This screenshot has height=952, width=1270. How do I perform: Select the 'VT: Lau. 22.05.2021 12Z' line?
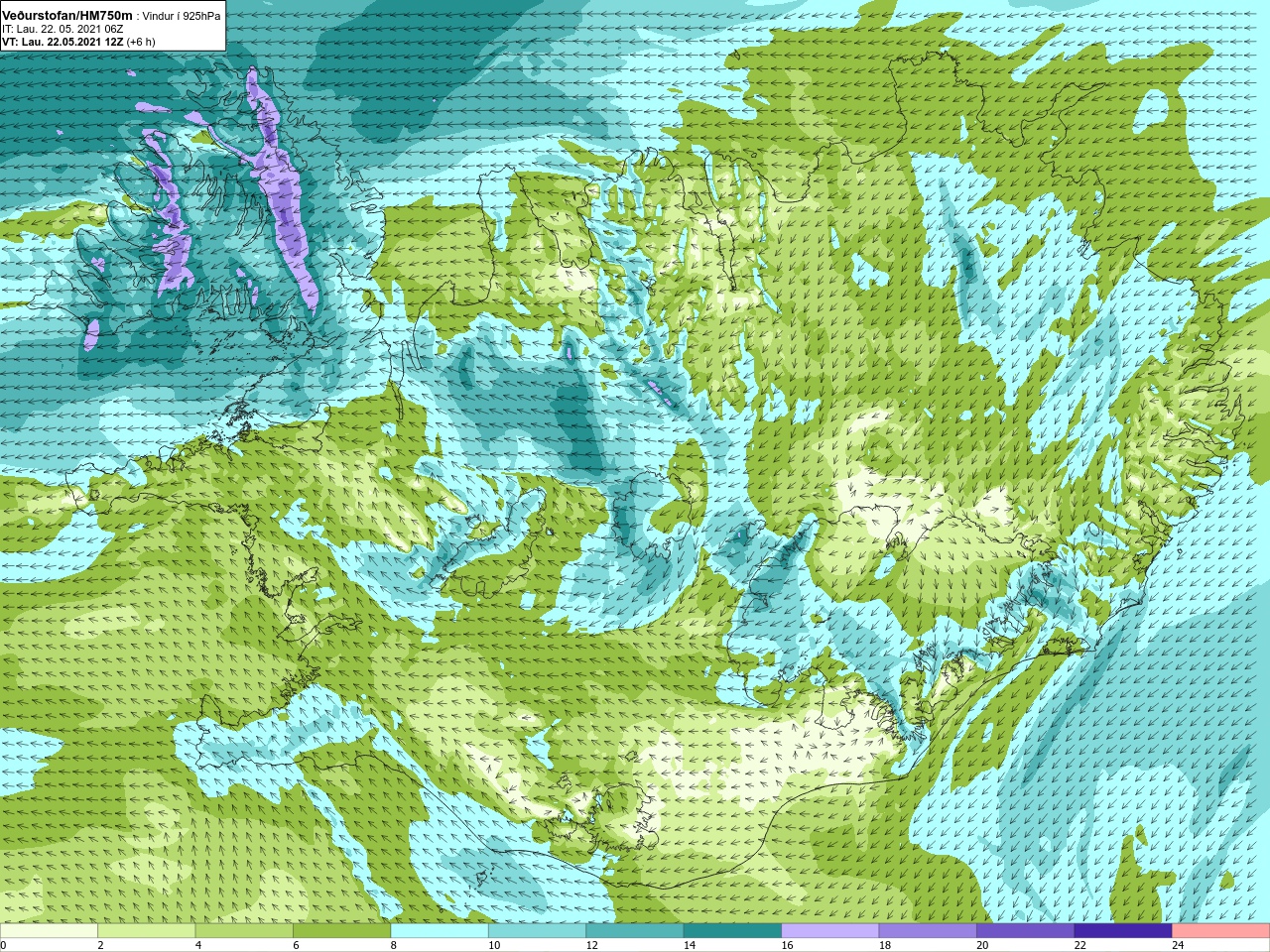[63, 42]
